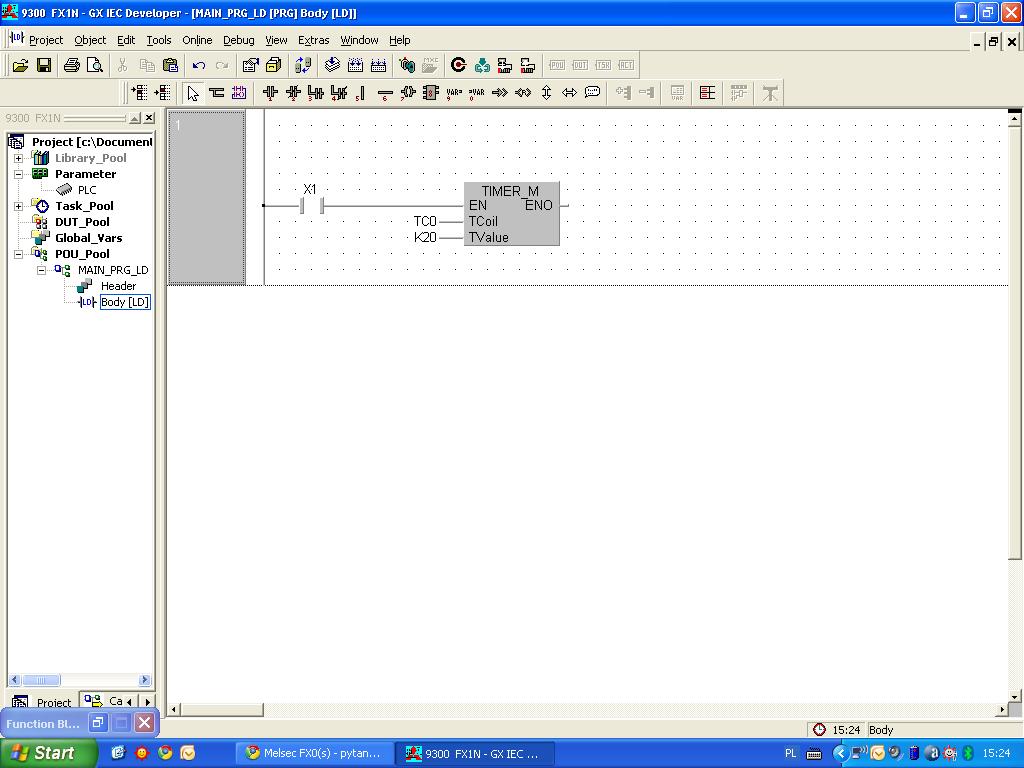The height and width of the screenshot is (768, 1024).
Task: Restore the Function Block window
Action: coord(98,722)
